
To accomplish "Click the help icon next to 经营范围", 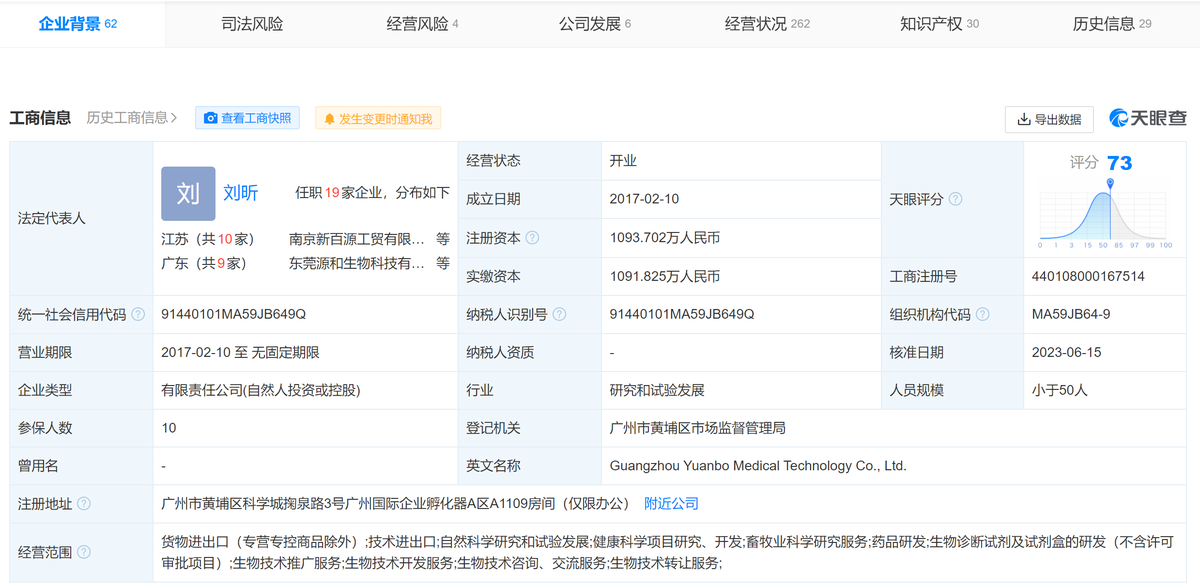I will 84,552.
